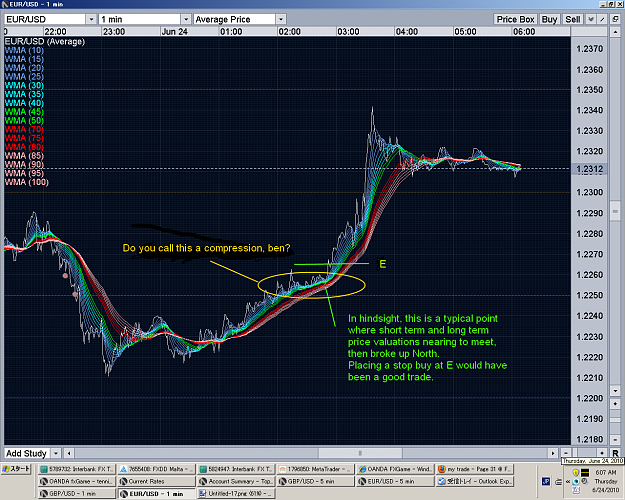Click the current price 1.2312 marker
Image resolution: width=625 pixels, height=500 pixels.
click(x=590, y=169)
